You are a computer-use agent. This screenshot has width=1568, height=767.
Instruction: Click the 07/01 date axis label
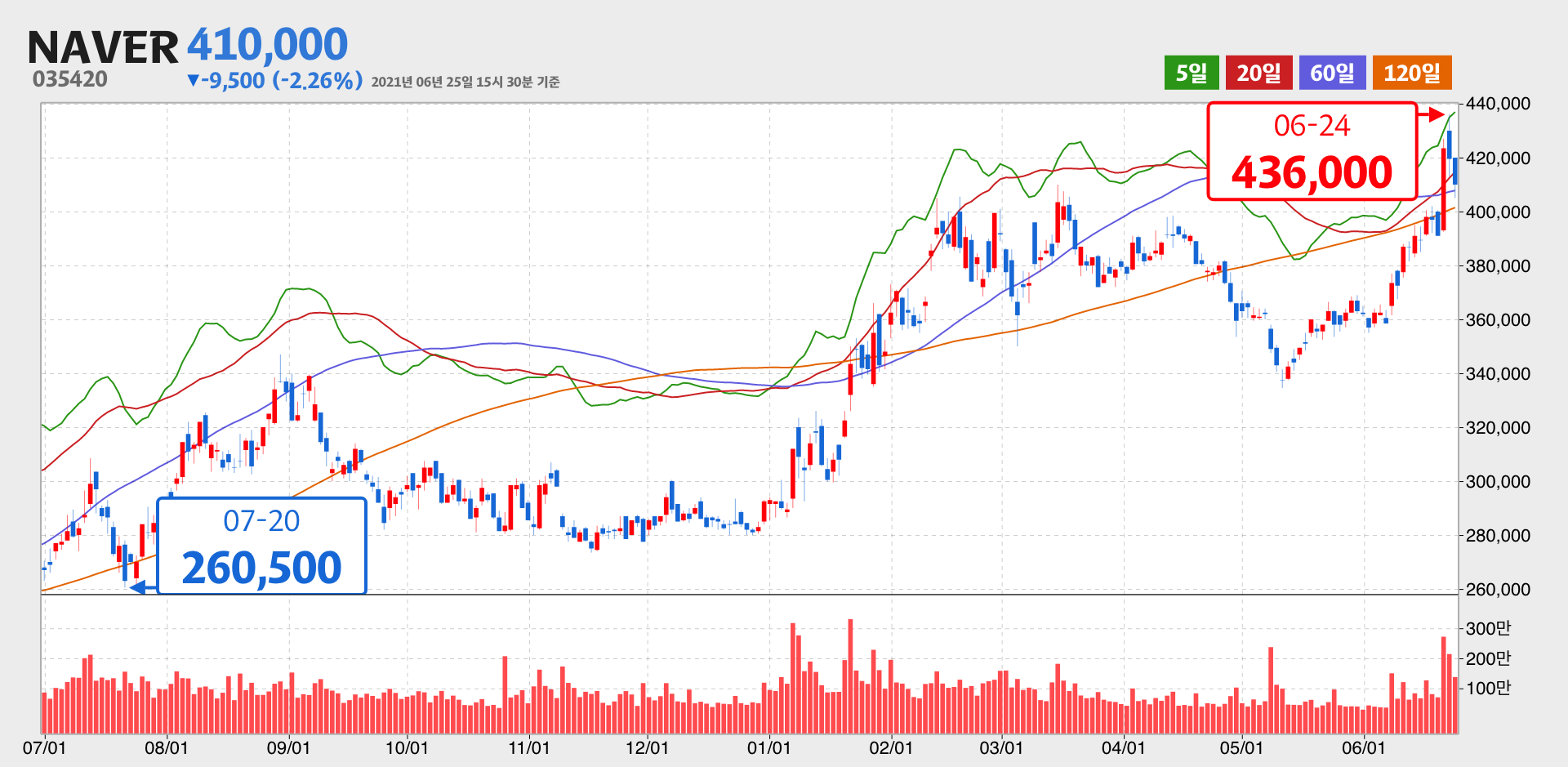pyautogui.click(x=44, y=747)
